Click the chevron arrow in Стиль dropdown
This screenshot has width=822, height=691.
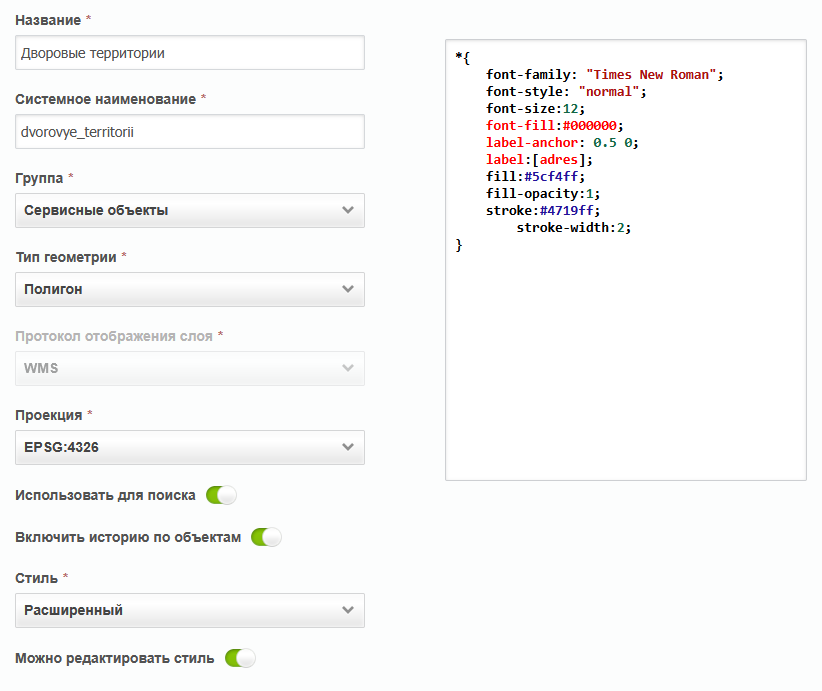pos(347,610)
